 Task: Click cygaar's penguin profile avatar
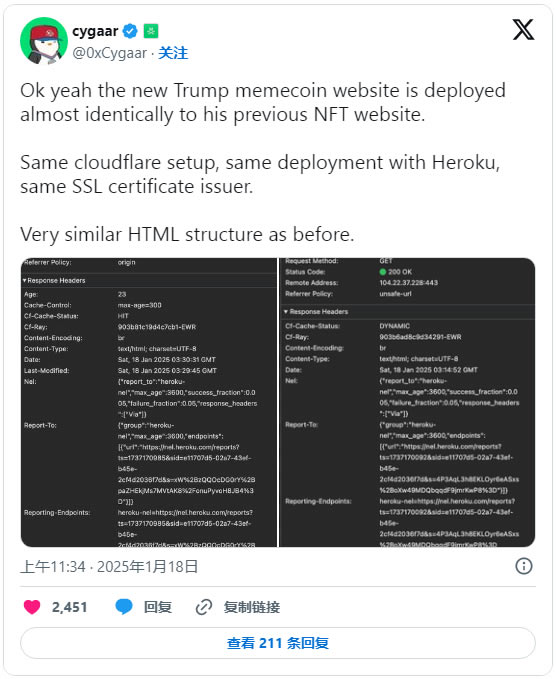pyautogui.click(x=44, y=41)
